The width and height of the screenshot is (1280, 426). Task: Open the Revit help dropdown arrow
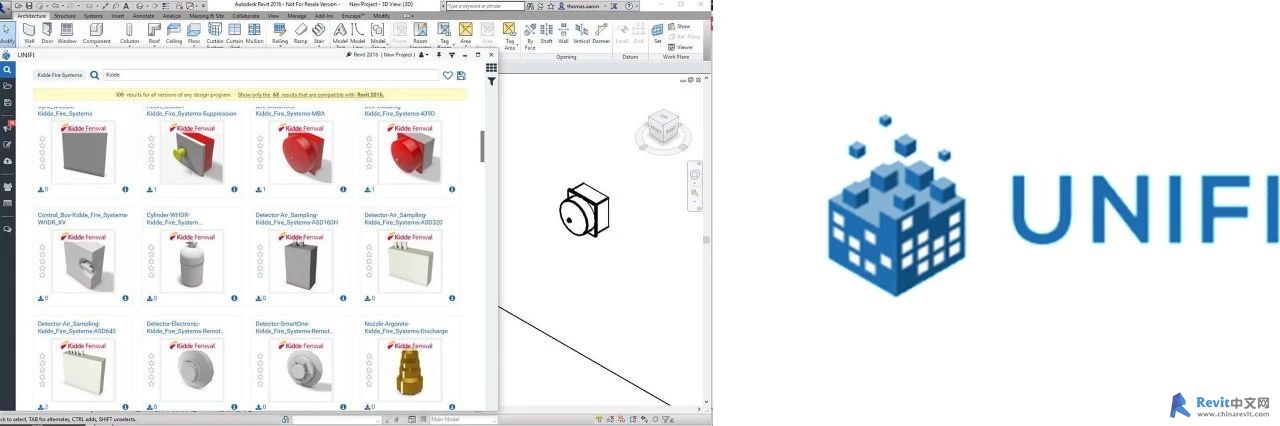(637, 6)
